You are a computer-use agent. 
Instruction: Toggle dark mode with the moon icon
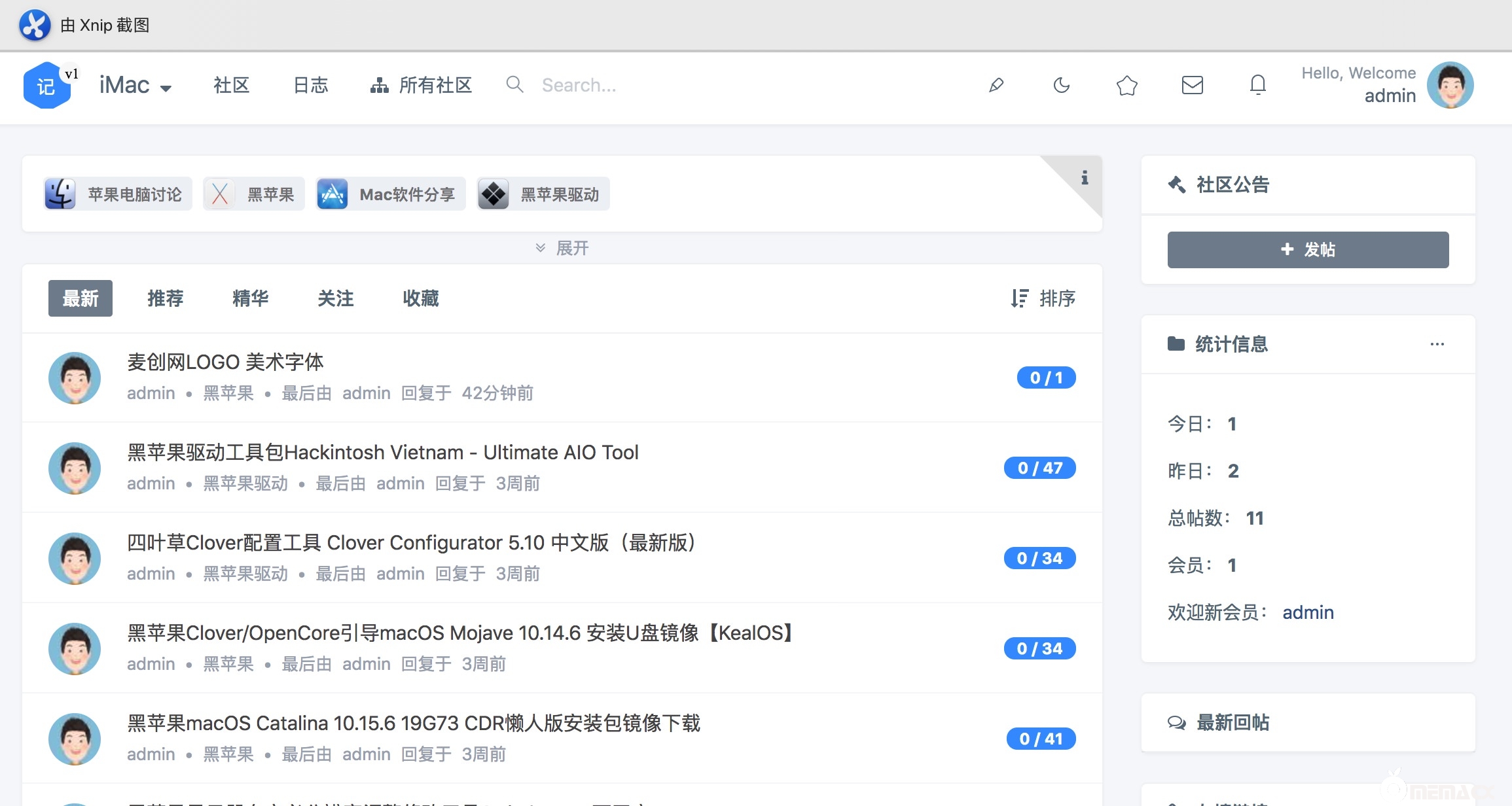pos(1060,85)
